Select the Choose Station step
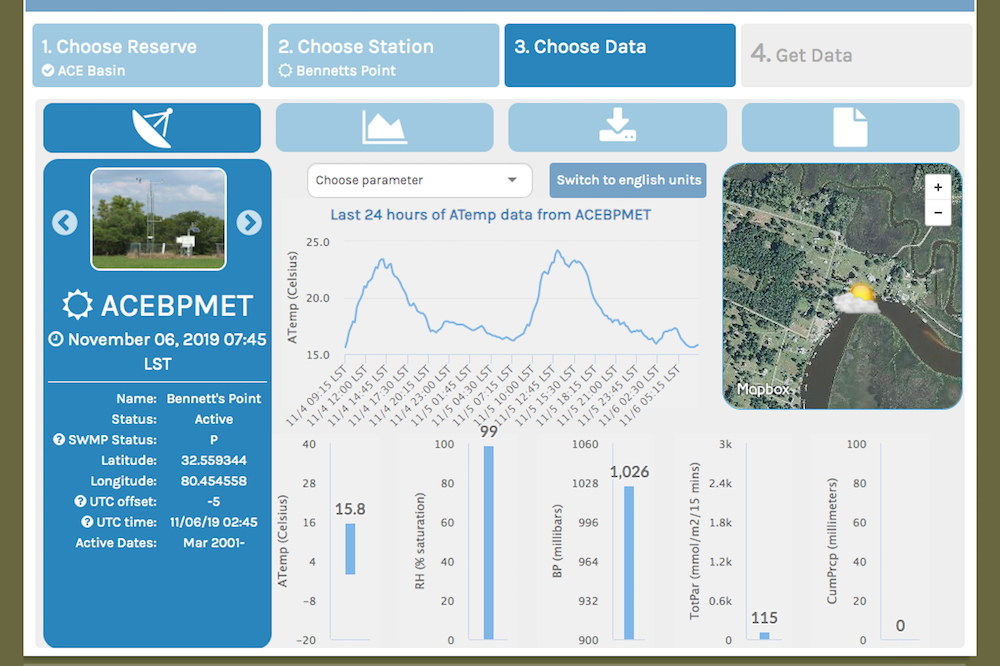 383,55
